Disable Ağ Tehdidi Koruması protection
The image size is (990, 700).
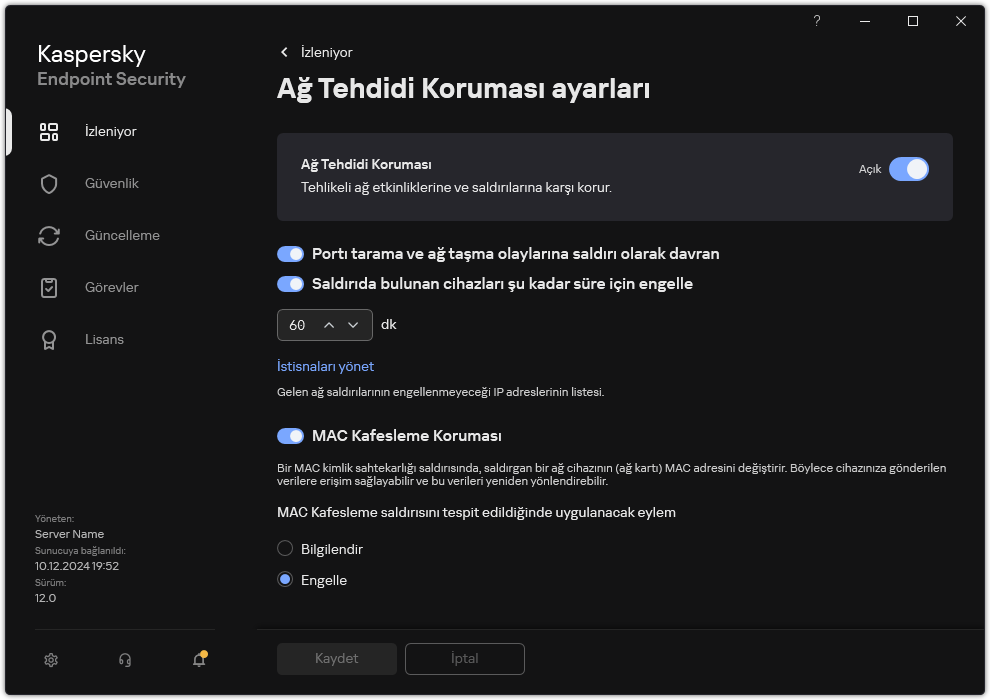[909, 169]
